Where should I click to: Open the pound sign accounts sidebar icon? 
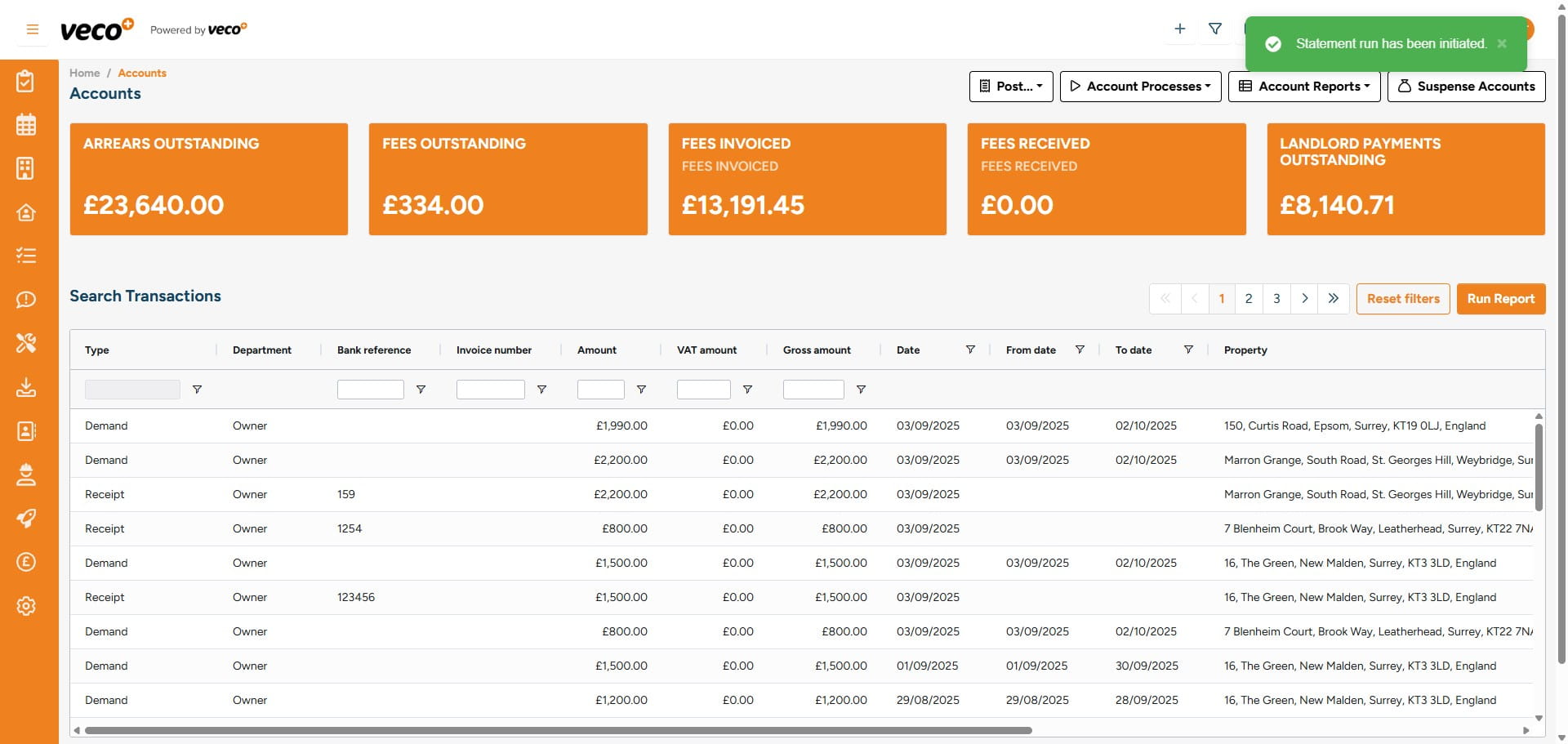pyautogui.click(x=26, y=562)
